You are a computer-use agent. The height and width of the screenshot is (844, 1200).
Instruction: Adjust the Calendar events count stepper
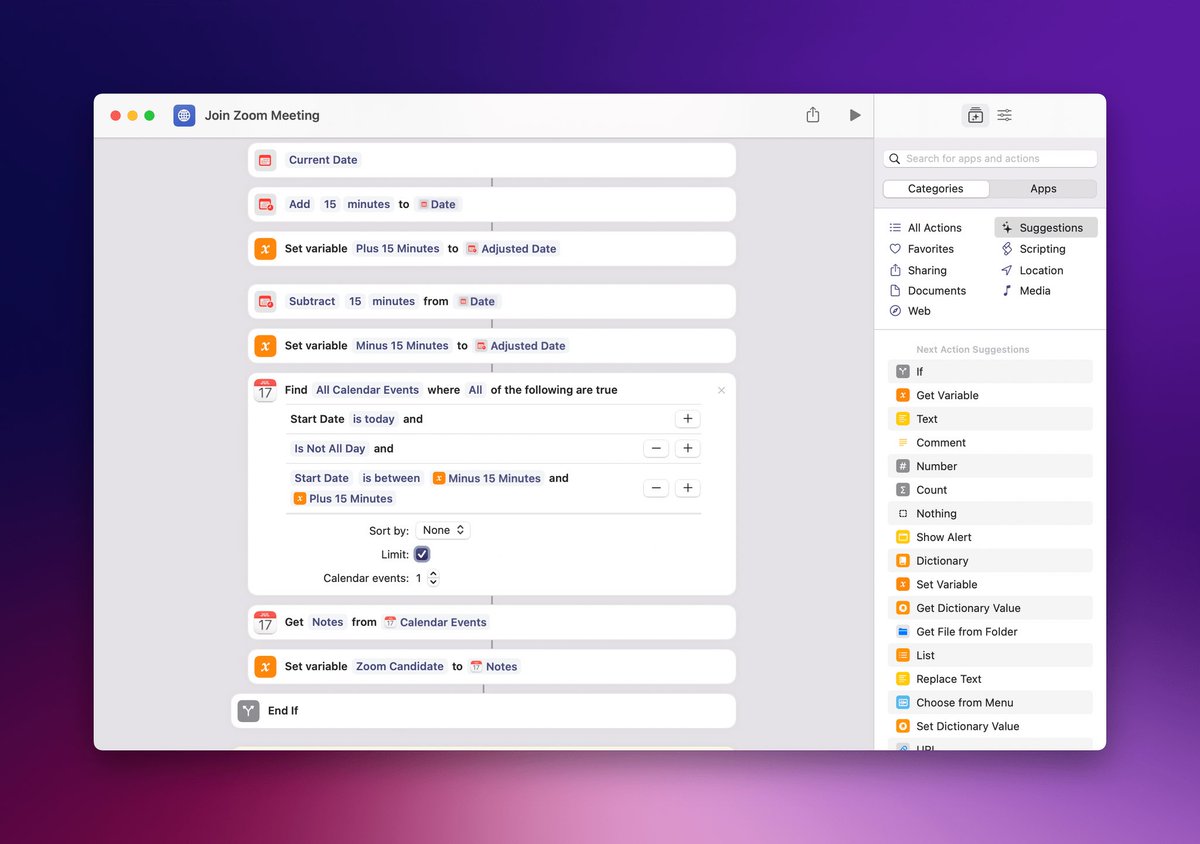(x=433, y=578)
